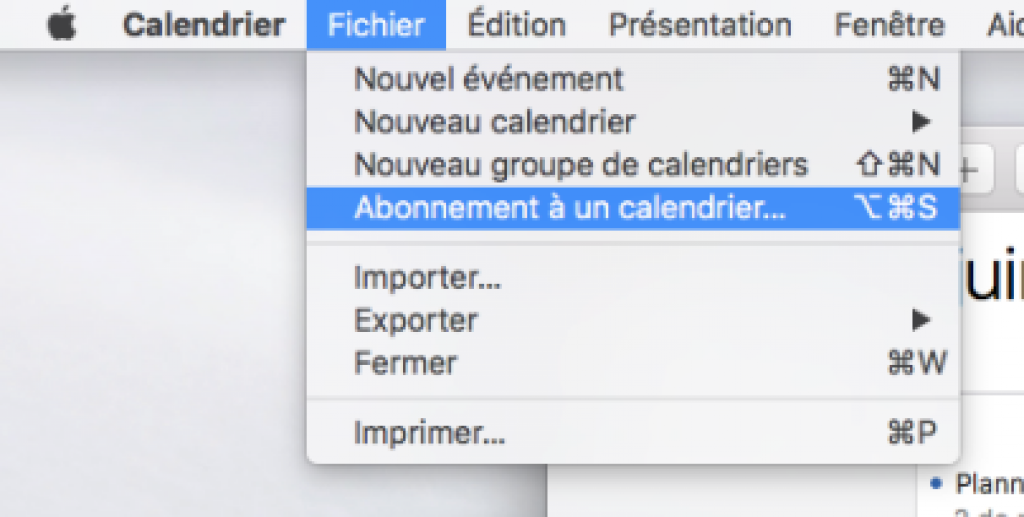1024x517 pixels.
Task: Open the Fenêtre menu
Action: 889,25
